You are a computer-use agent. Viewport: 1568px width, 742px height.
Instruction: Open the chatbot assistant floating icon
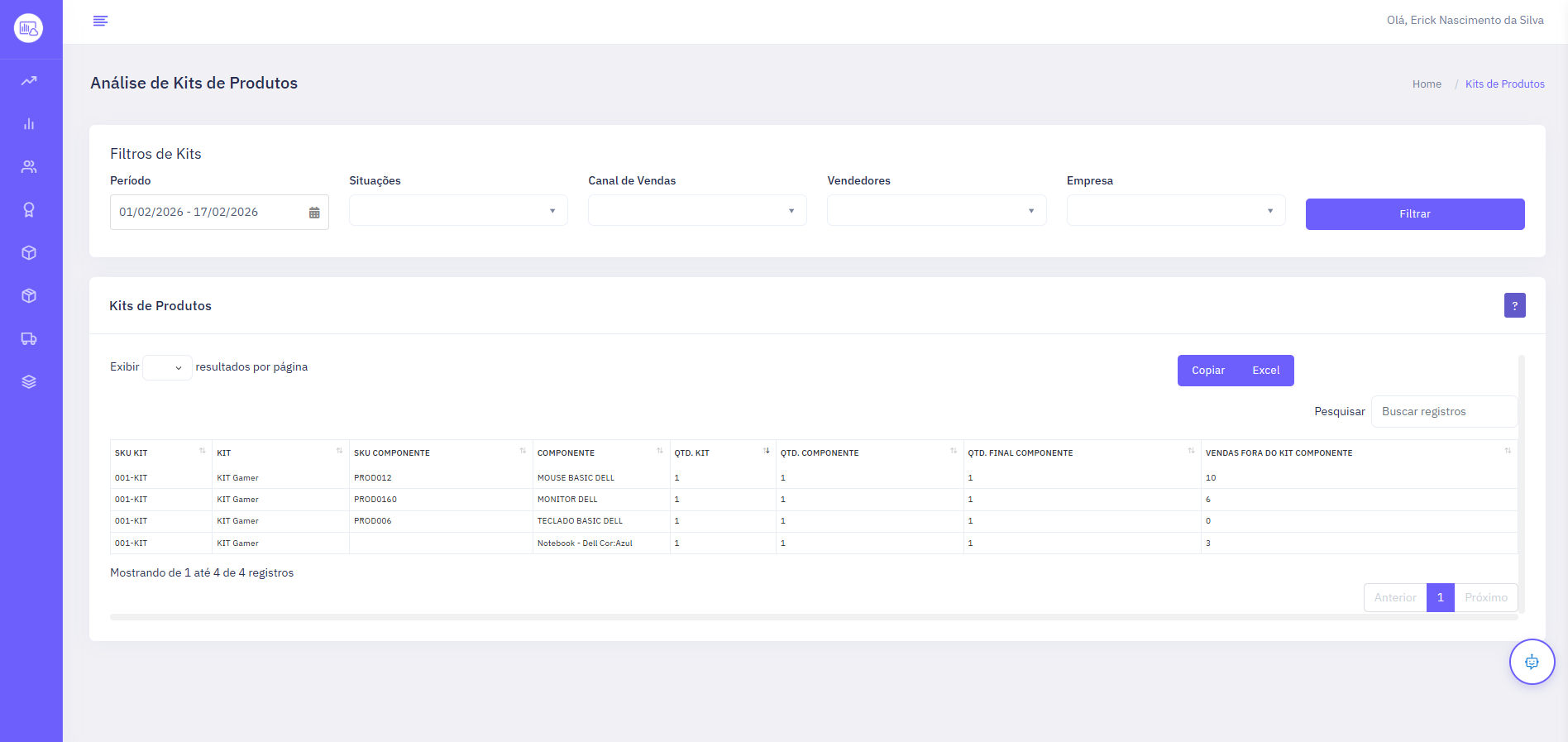coord(1532,662)
